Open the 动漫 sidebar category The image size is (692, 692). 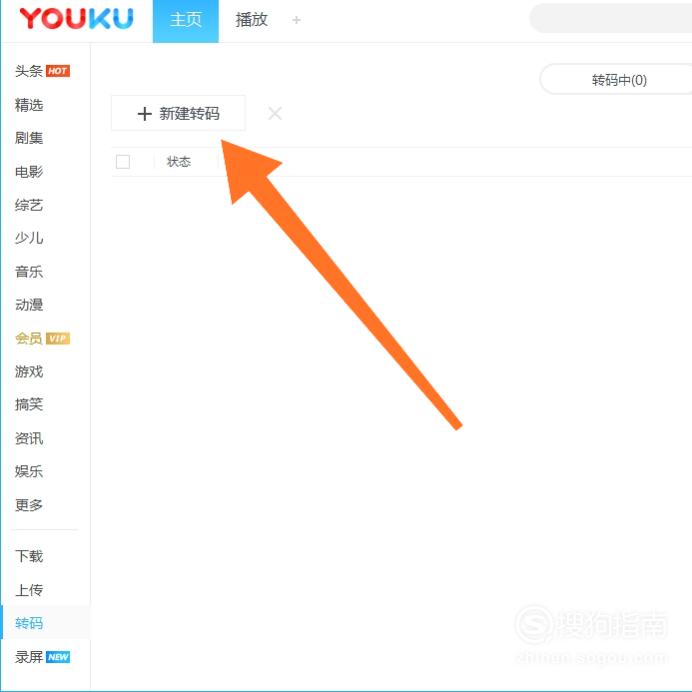(29, 305)
